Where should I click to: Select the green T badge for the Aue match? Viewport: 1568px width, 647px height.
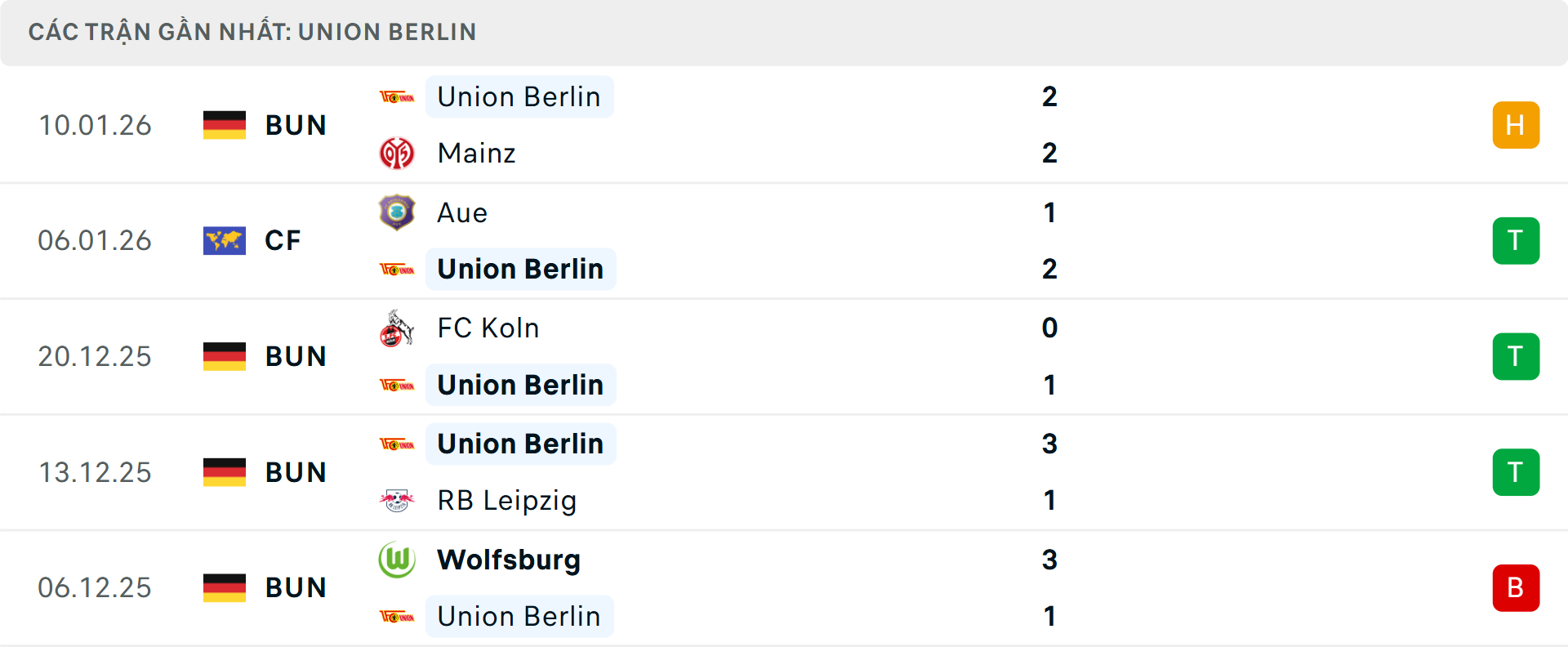tap(1516, 240)
